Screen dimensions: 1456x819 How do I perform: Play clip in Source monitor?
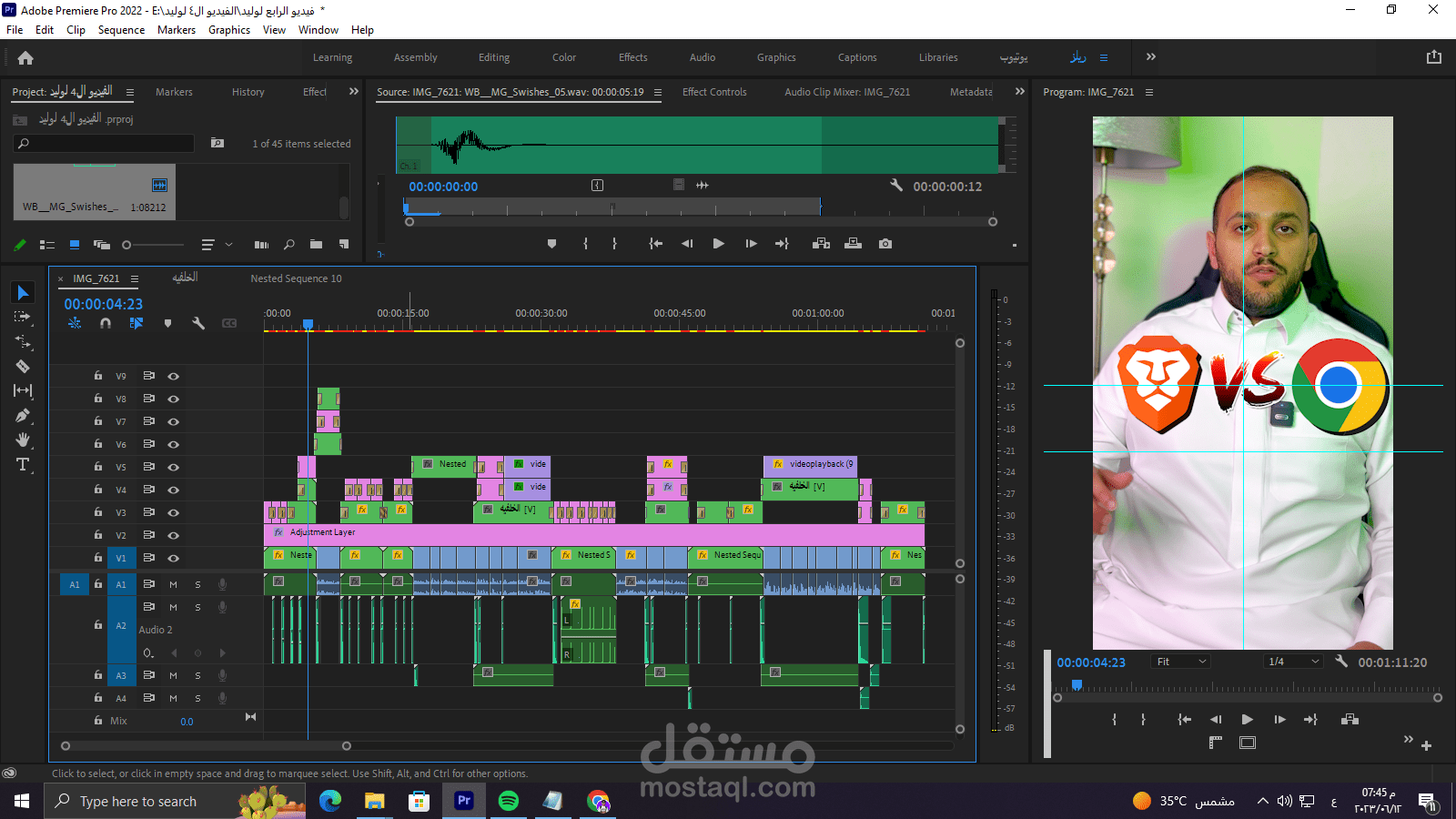tap(719, 244)
